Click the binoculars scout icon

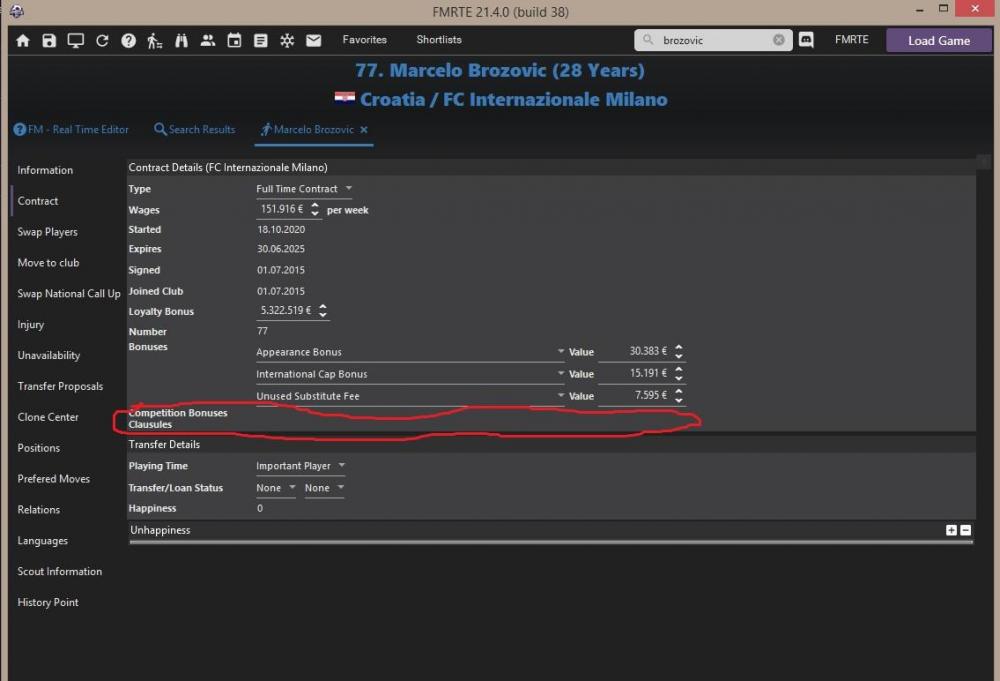(181, 41)
